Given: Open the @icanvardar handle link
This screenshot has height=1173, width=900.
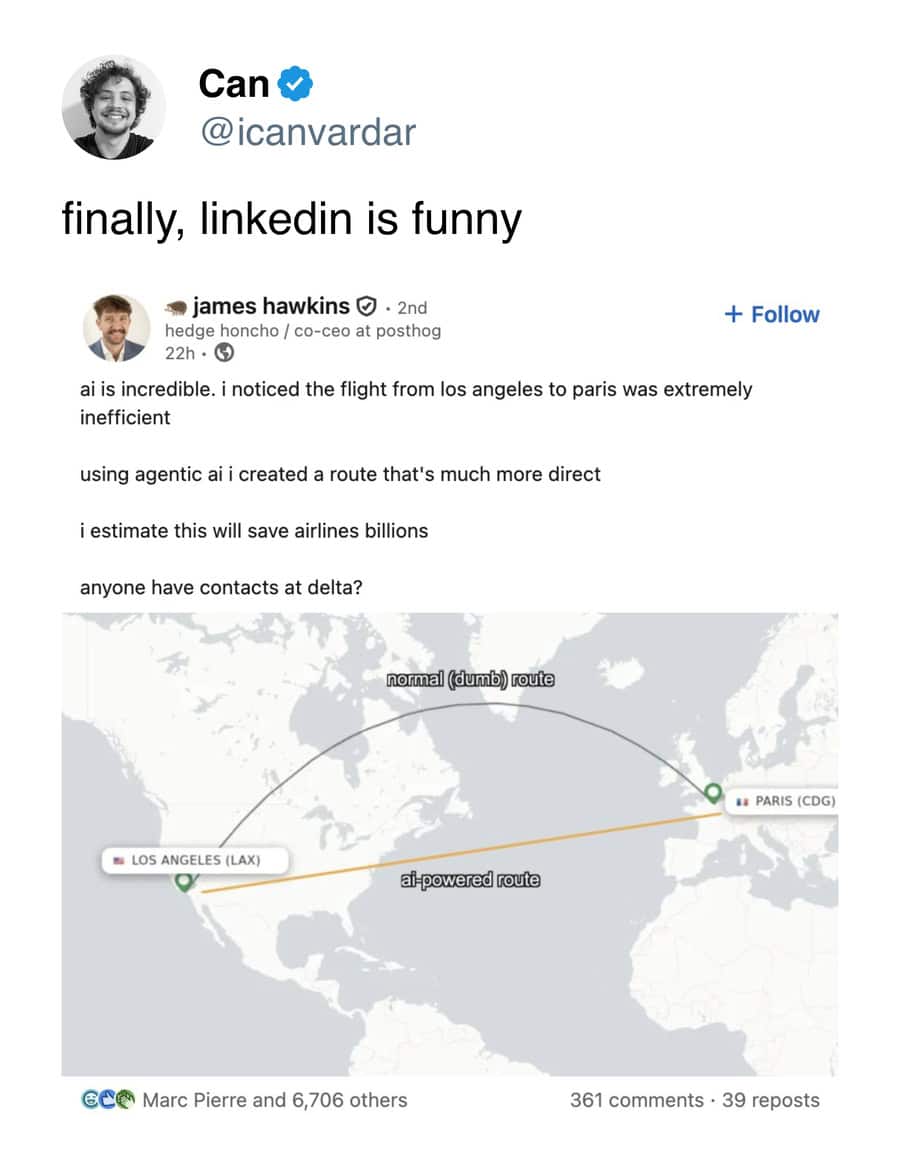Looking at the screenshot, I should [x=307, y=133].
